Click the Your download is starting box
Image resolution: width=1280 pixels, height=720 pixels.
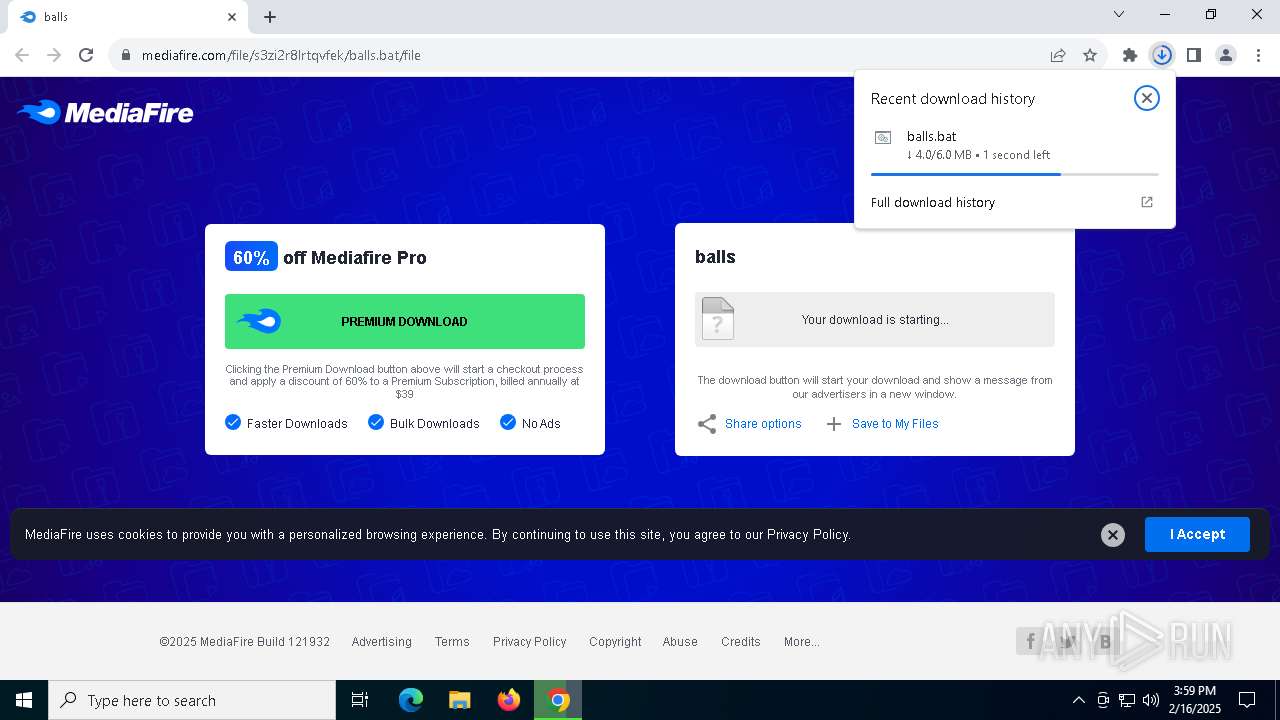click(x=875, y=320)
